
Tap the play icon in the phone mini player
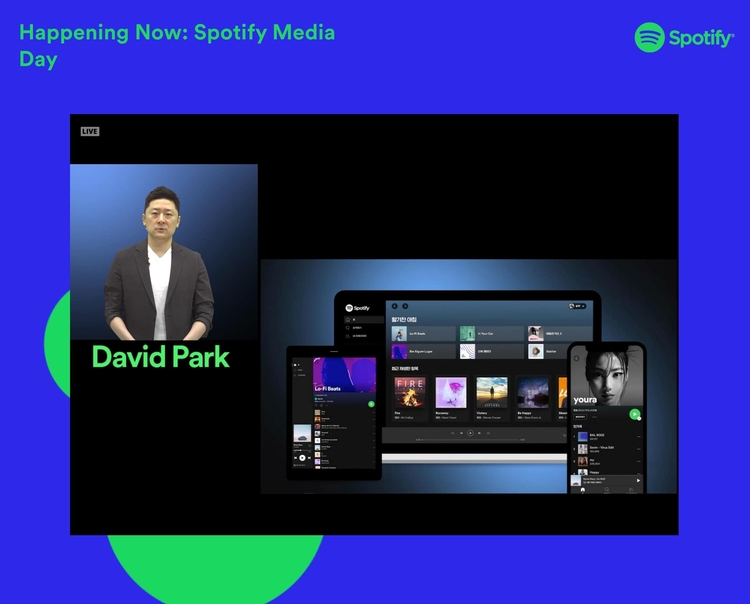coord(638,480)
